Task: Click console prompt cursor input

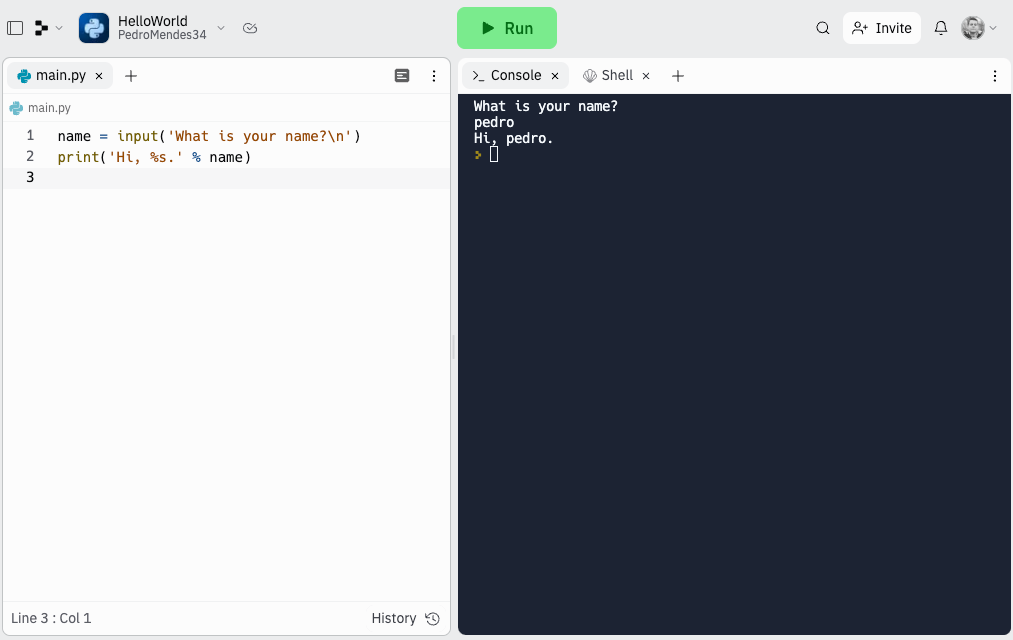Action: [x=494, y=154]
